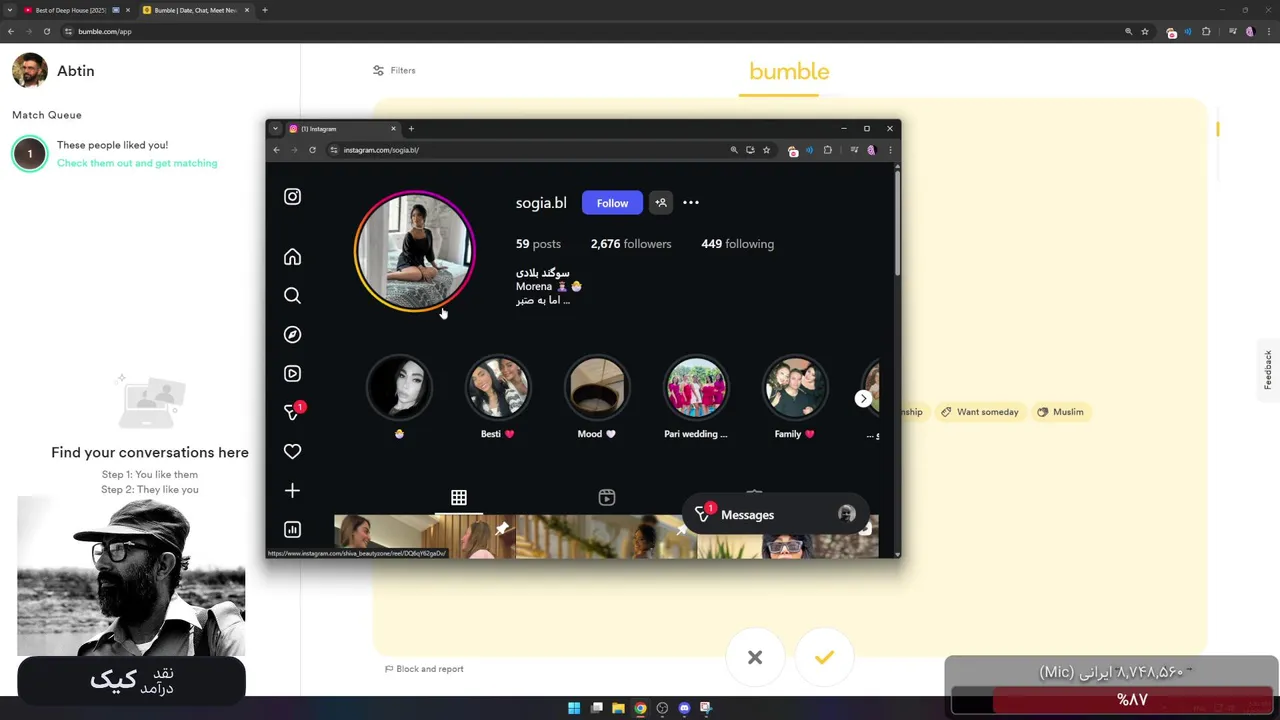The width and height of the screenshot is (1280, 720).
Task: Open Instagram direct messages sidebar icon
Action: (x=292, y=412)
